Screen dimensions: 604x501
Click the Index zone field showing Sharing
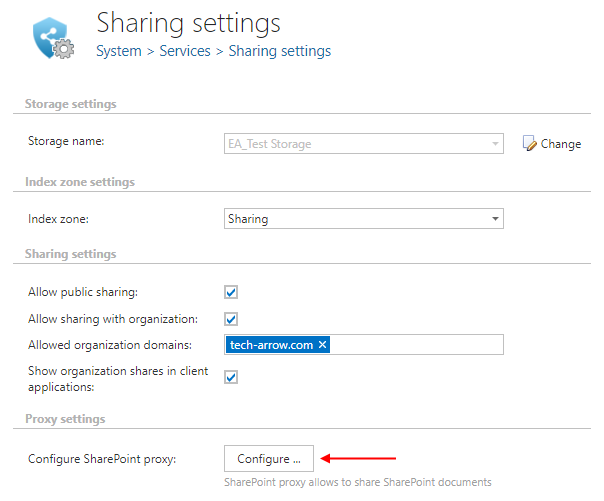point(355,218)
